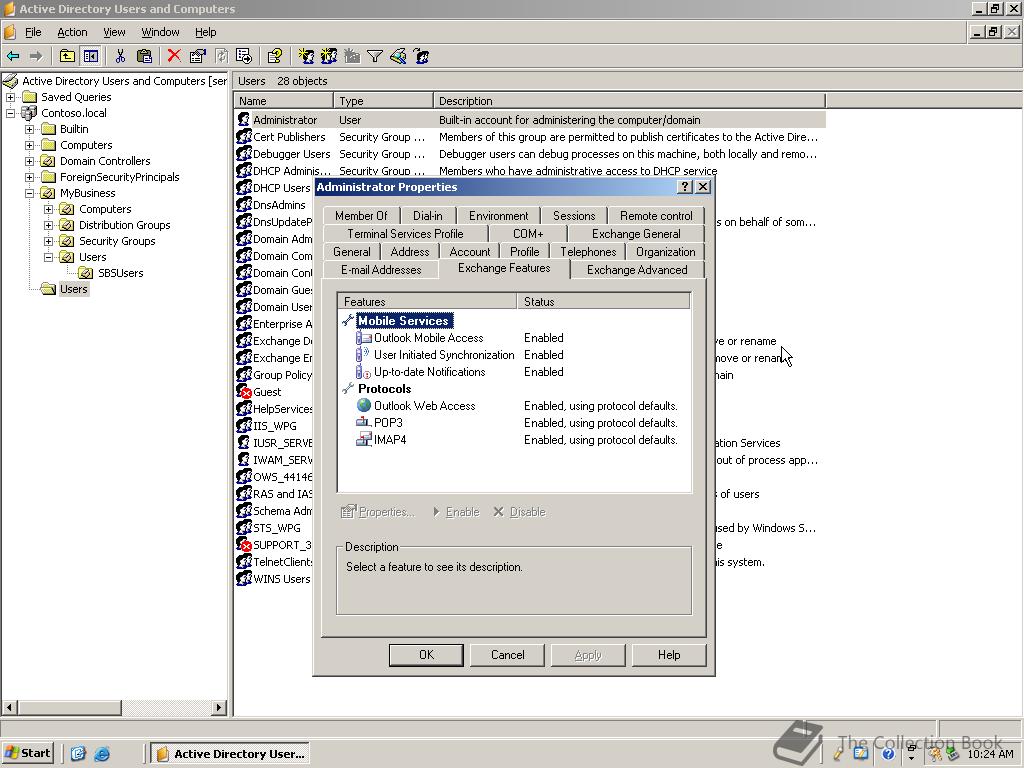Click the Internet Explorer quick launch icon

coord(102,754)
